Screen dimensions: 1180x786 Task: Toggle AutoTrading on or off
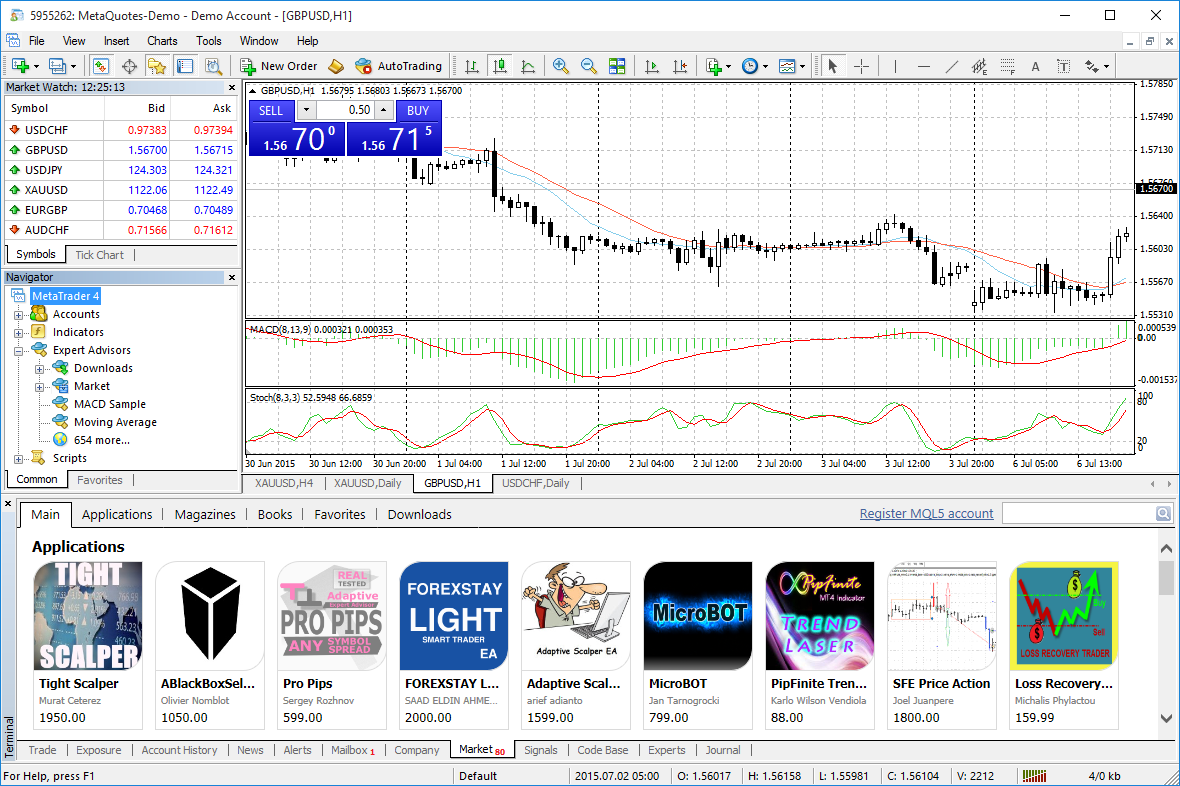coord(399,66)
